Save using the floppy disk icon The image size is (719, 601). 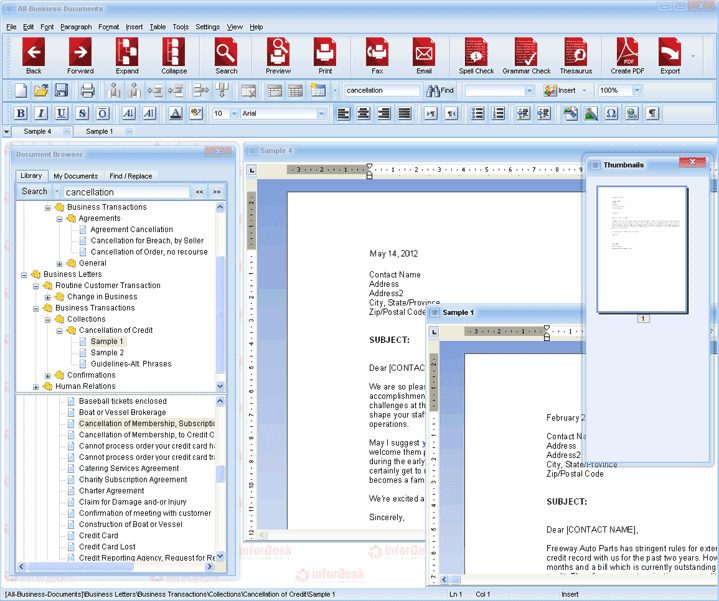click(61, 90)
